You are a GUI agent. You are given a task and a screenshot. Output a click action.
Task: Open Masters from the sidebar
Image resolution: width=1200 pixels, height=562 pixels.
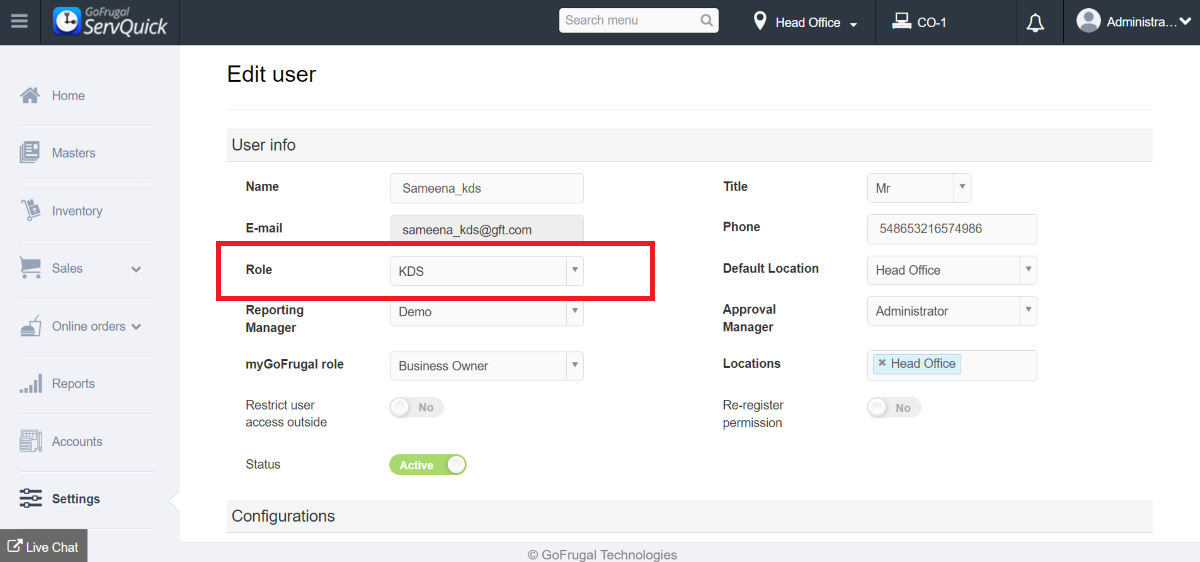74,153
